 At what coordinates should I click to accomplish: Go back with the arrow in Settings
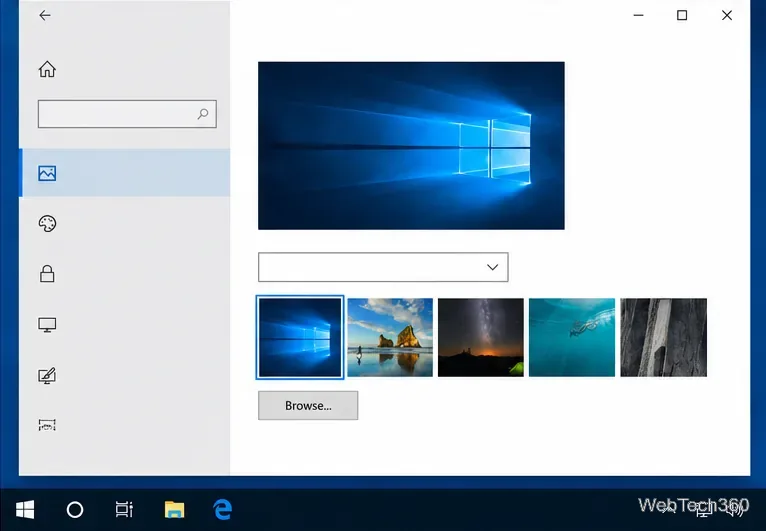tap(45, 16)
